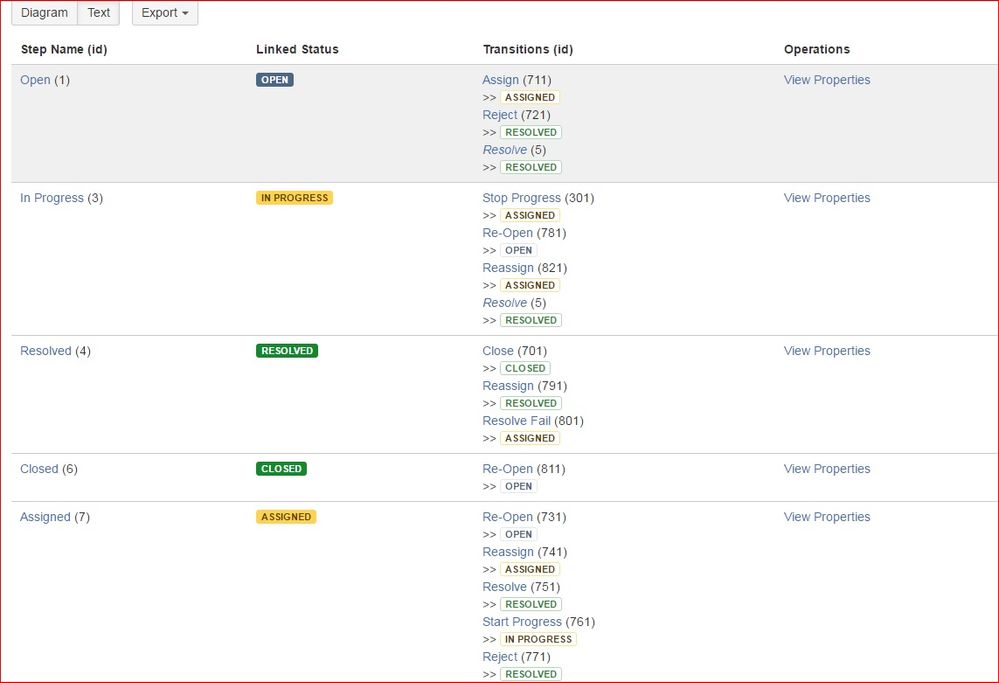Click the OPEN target under Re-Open (781)
Viewport: 999px width, 683px height.
click(x=519, y=250)
